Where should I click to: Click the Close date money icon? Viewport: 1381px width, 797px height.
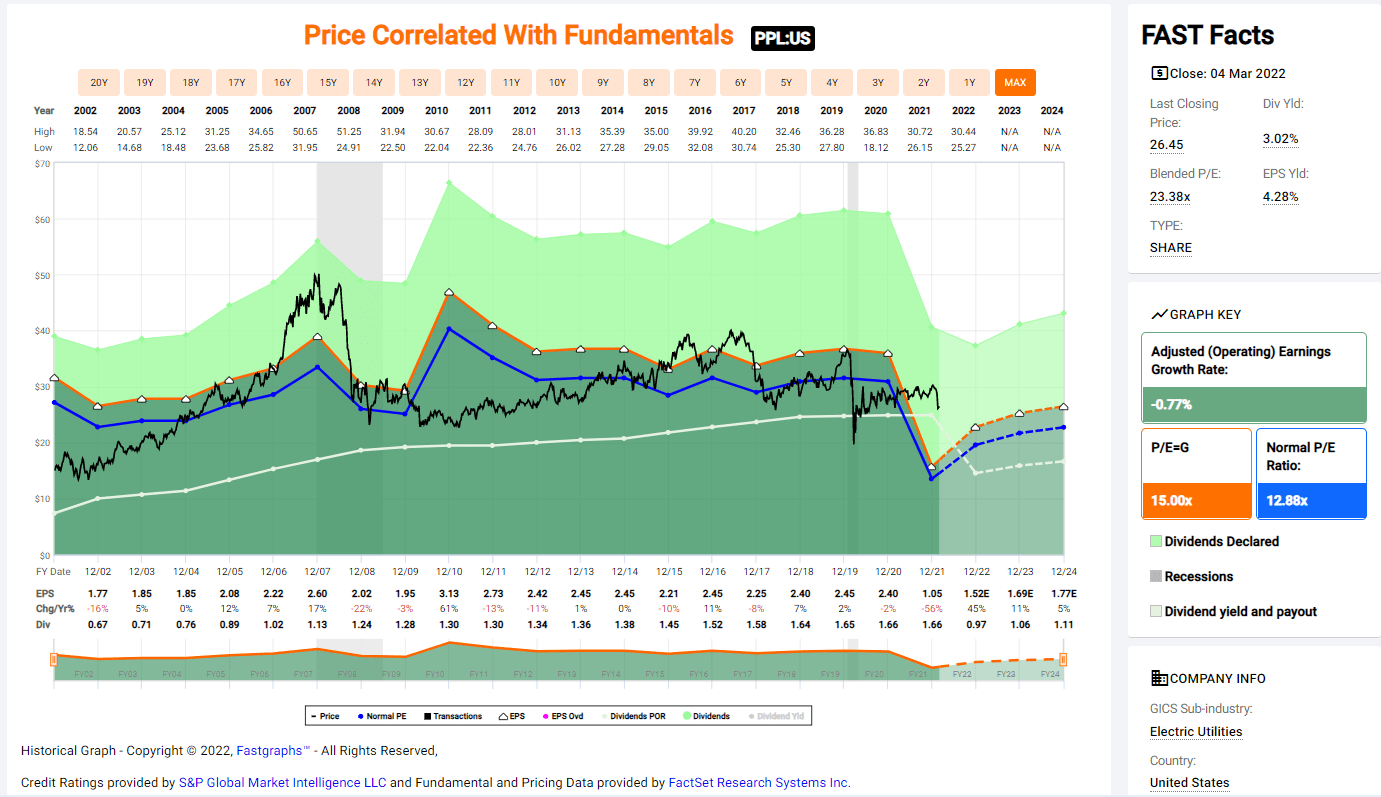pyautogui.click(x=1159, y=73)
